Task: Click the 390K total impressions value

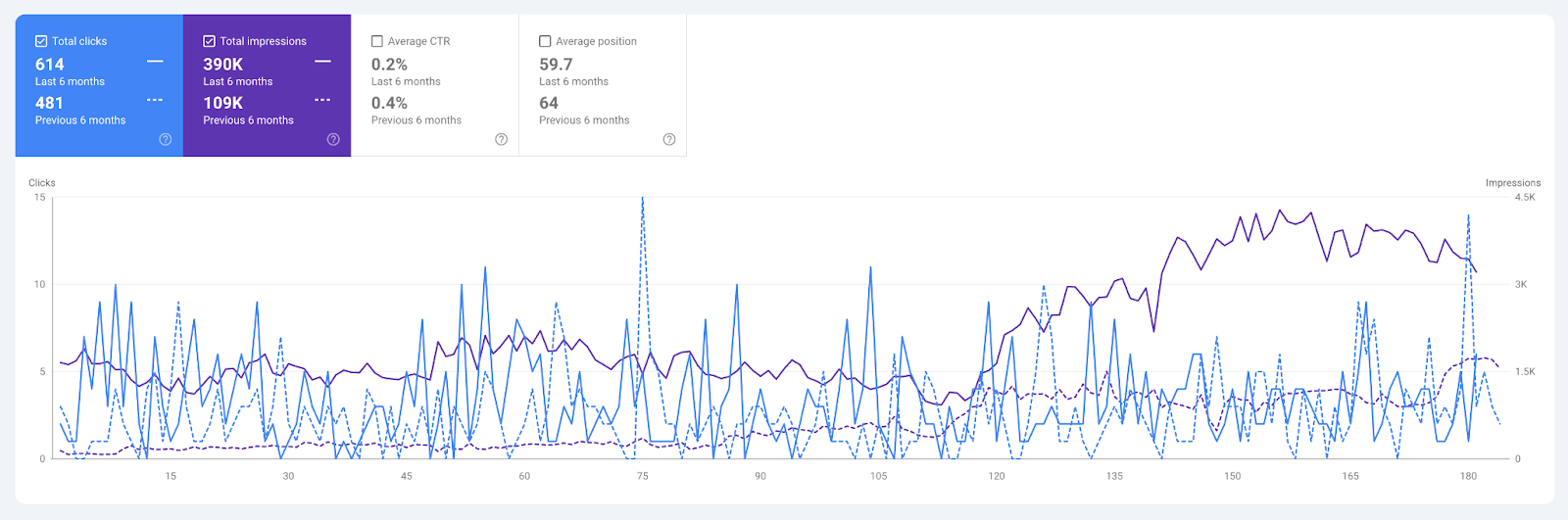Action: pos(222,65)
